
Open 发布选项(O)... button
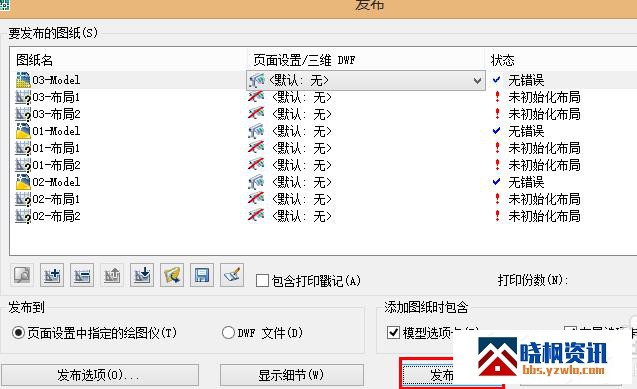[x=100, y=375]
